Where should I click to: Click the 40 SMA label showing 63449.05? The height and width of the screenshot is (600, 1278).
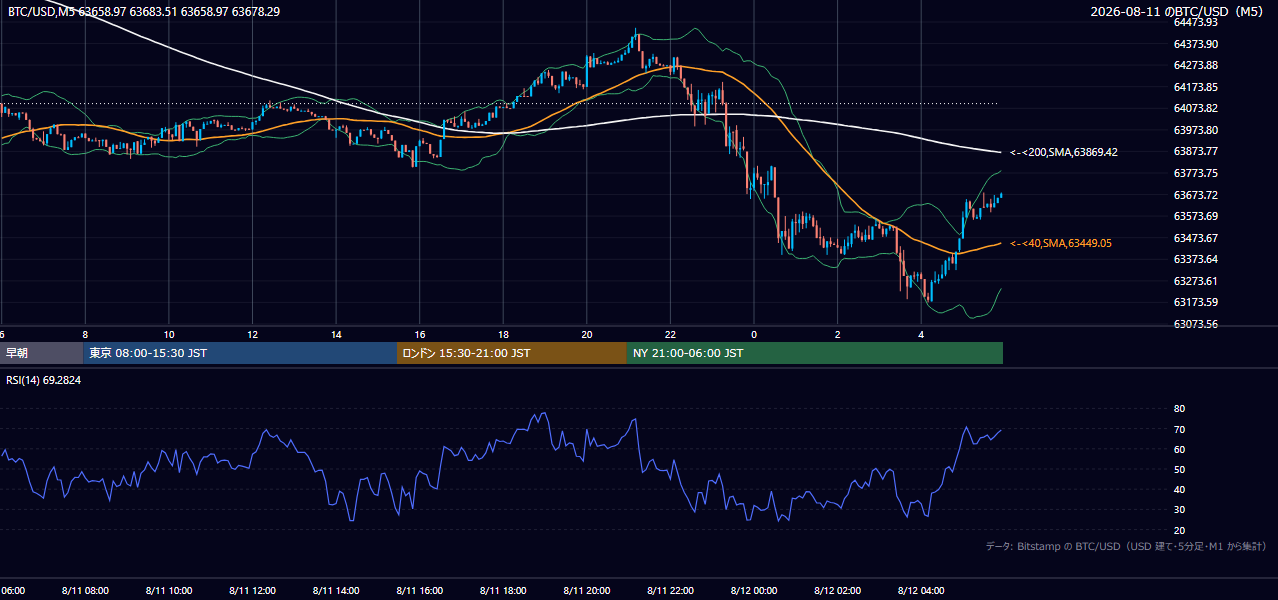(x=1060, y=243)
